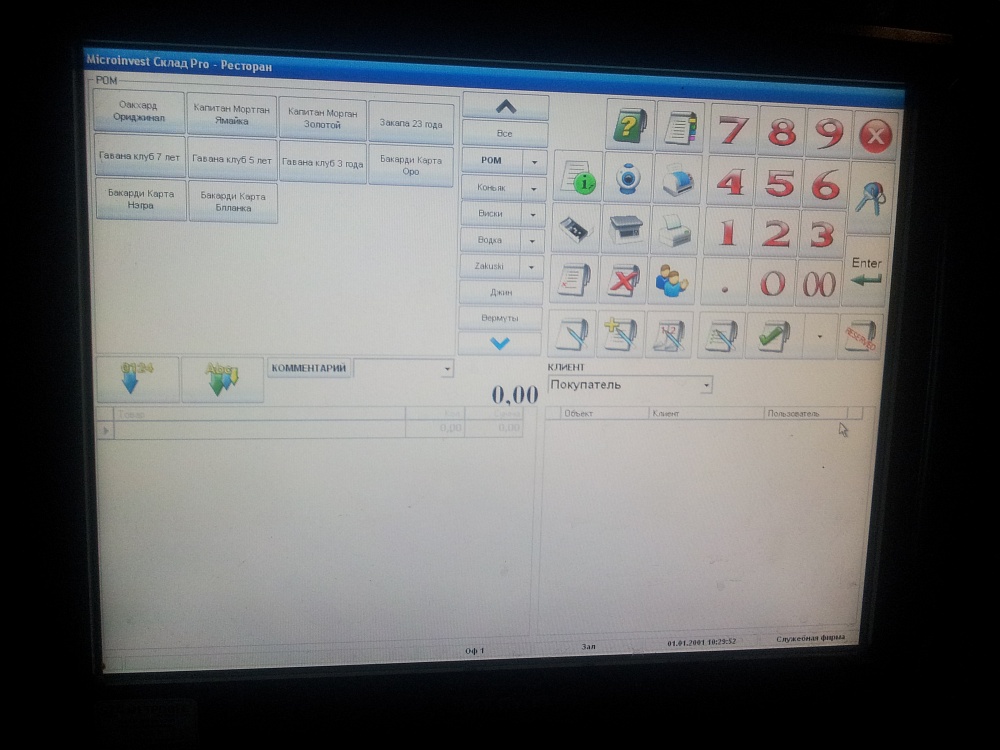
Task: Open the Покупатель client dropdown
Action: [706, 385]
